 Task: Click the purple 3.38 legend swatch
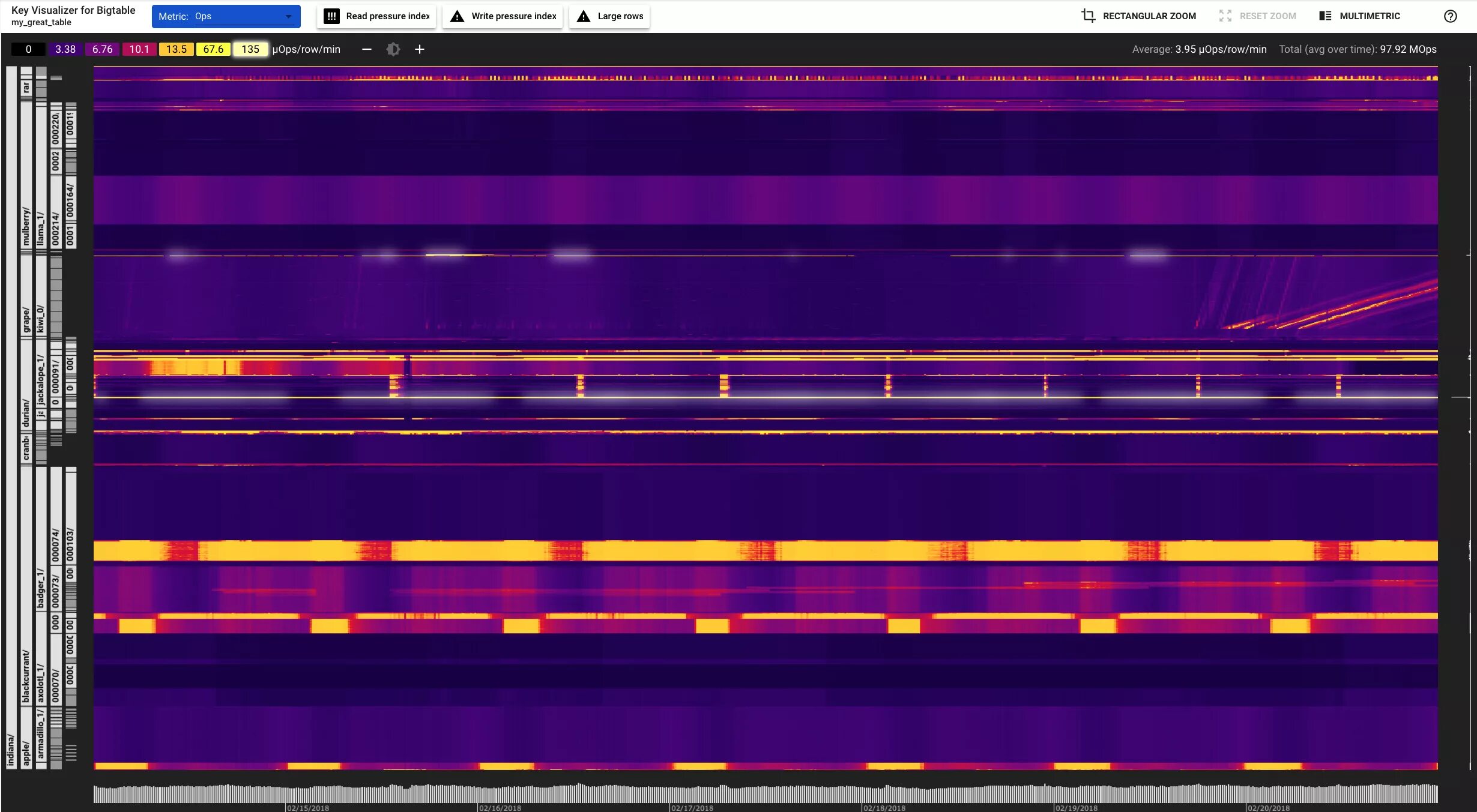(65, 49)
